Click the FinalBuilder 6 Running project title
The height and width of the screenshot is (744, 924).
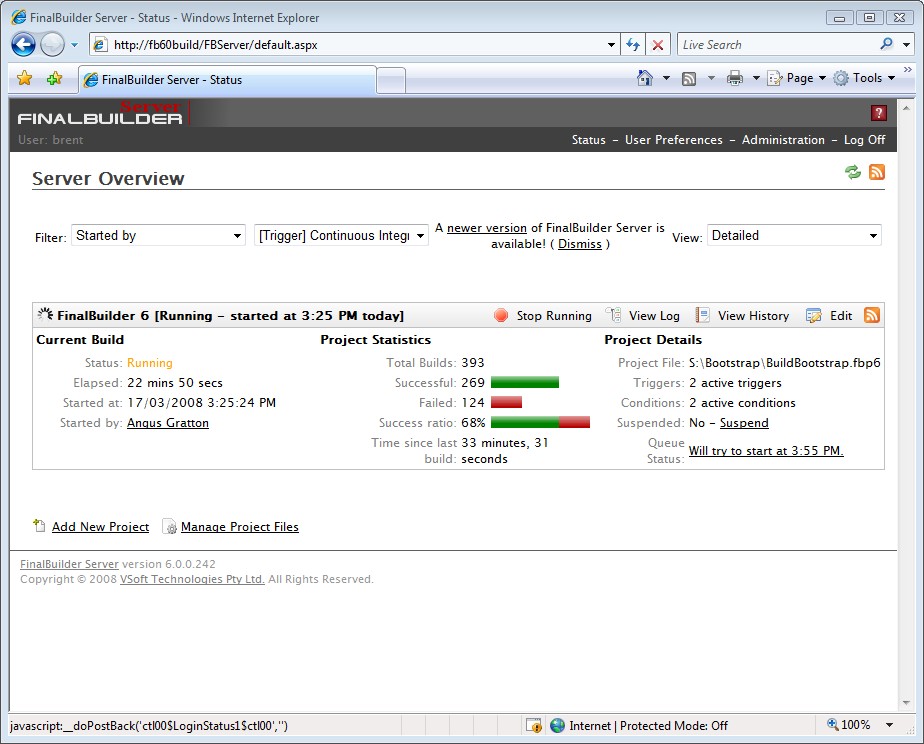(x=230, y=316)
